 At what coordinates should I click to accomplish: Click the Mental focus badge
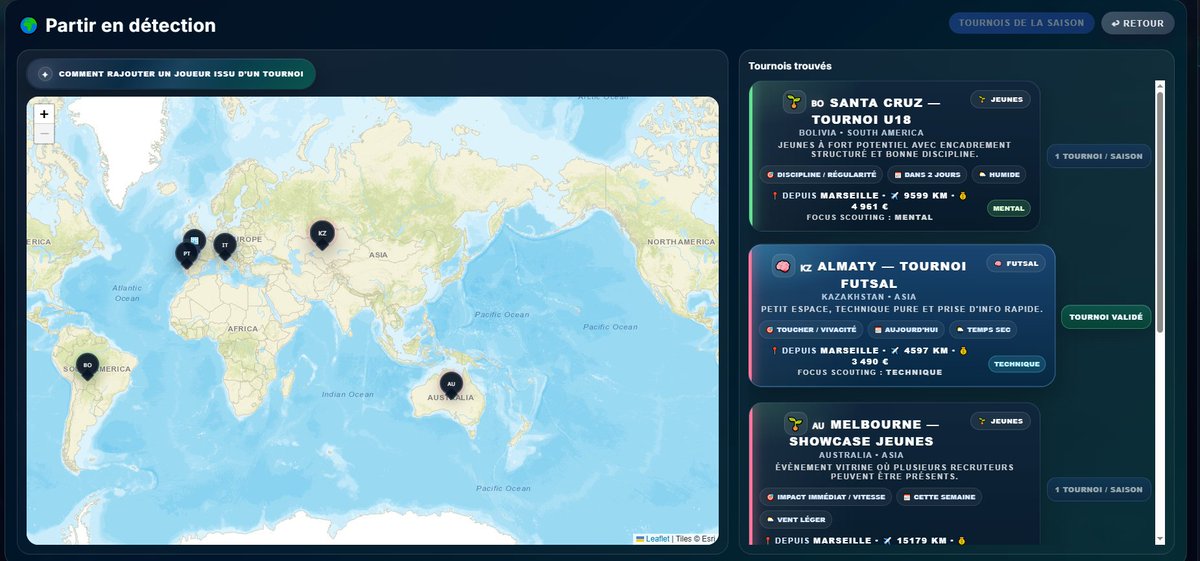(x=1008, y=209)
